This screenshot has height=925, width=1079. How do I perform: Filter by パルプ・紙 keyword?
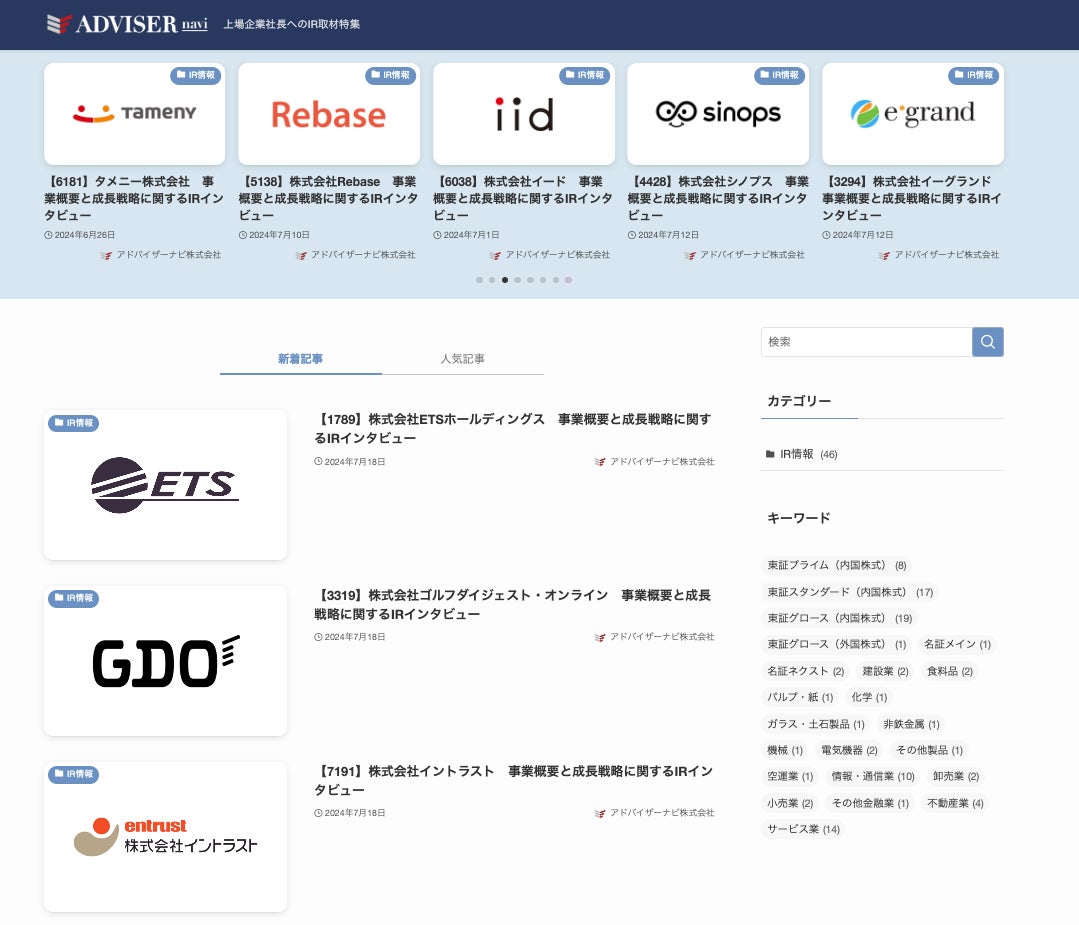(x=800, y=698)
